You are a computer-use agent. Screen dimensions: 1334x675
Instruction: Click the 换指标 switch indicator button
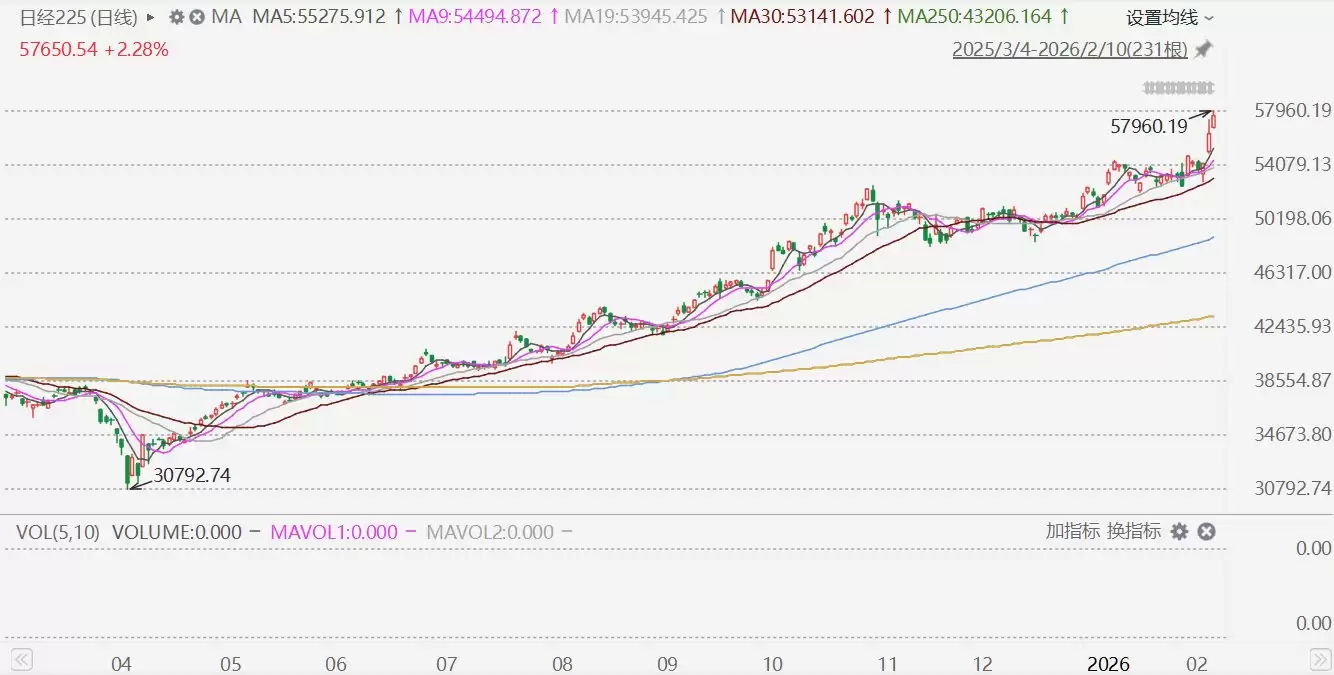pyautogui.click(x=1133, y=531)
